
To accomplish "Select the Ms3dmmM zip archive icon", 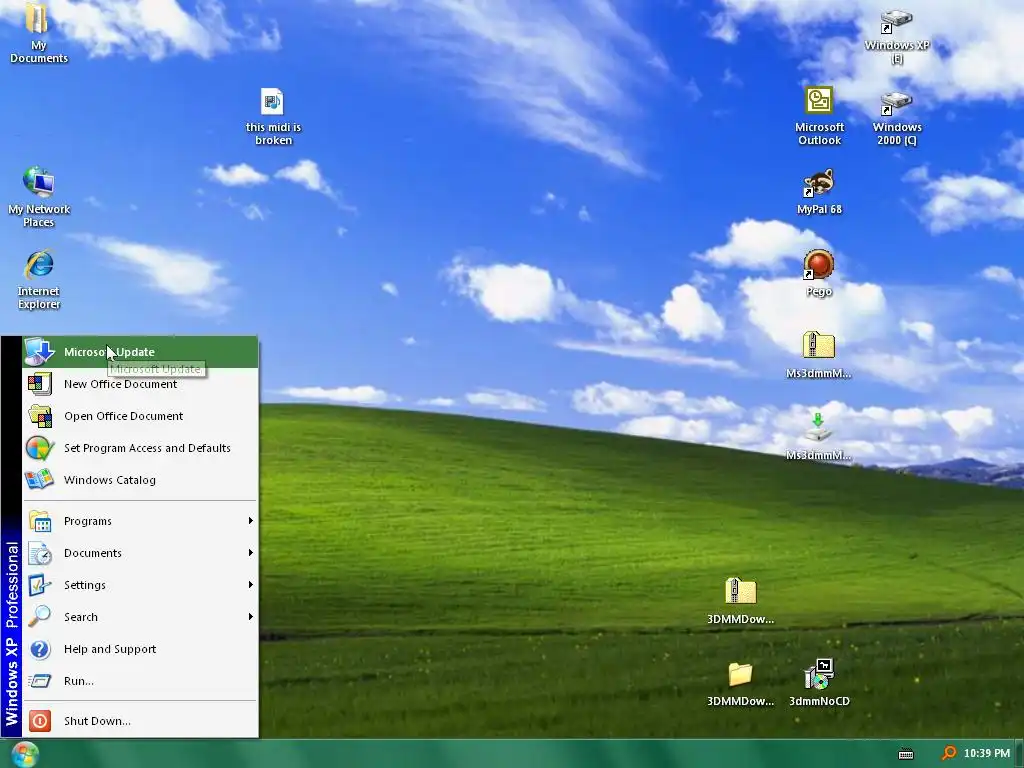I will 818,355.
